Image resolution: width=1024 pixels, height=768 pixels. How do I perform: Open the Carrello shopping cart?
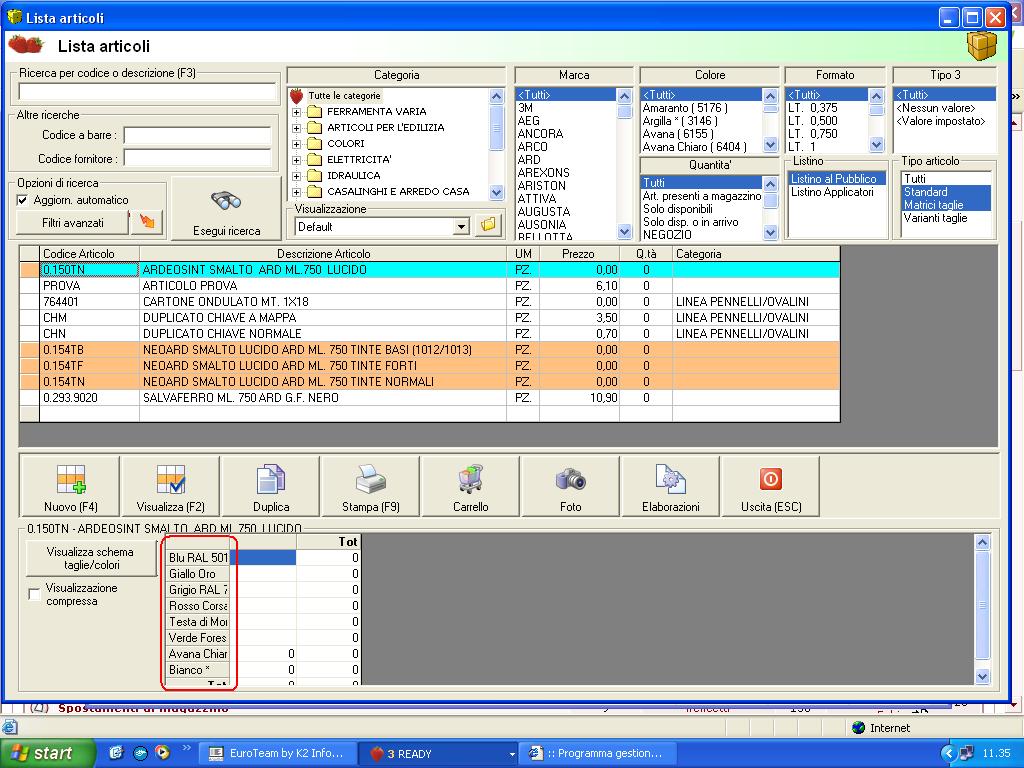[471, 487]
